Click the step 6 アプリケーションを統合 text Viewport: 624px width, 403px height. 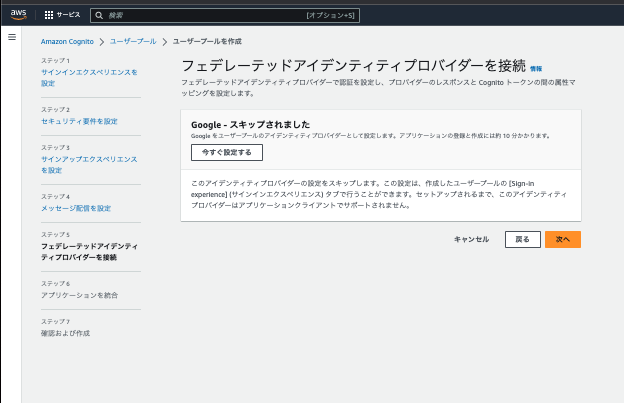pyautogui.click(x=80, y=295)
